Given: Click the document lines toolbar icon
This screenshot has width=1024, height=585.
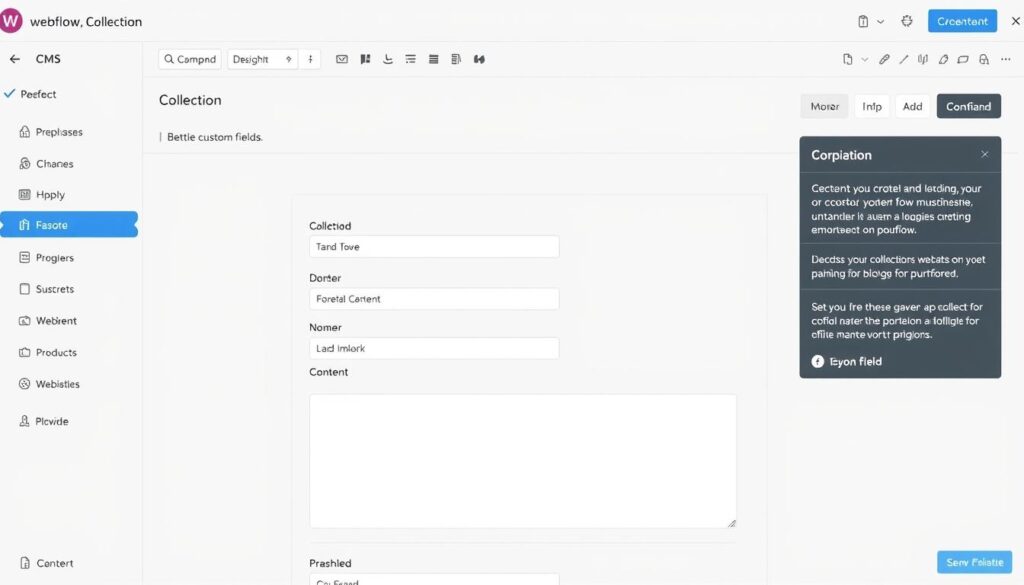Looking at the screenshot, I should [x=456, y=59].
